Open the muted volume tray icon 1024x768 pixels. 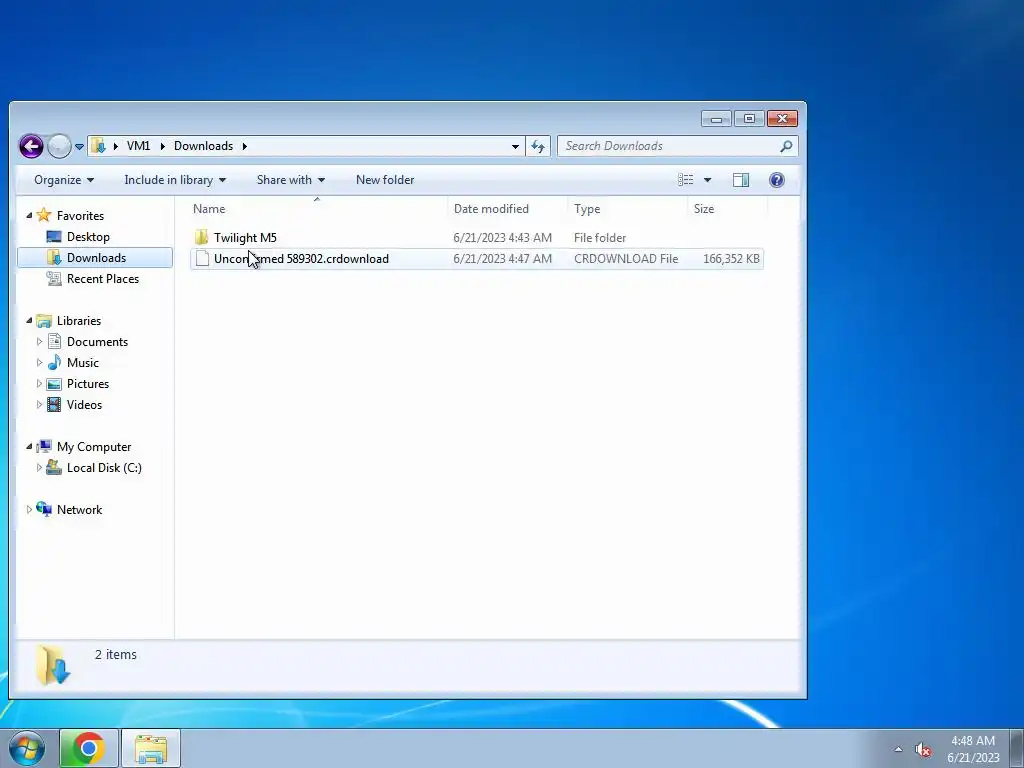[x=923, y=750]
